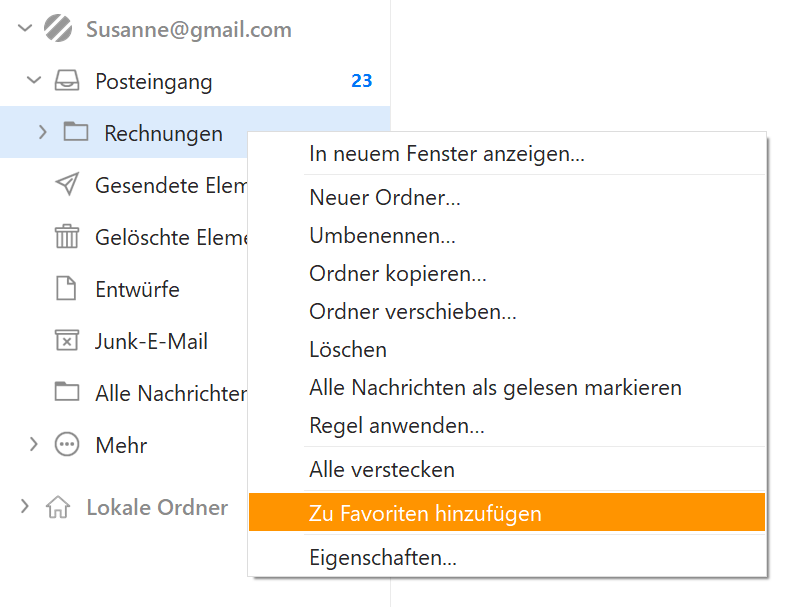
Task: Click the Gesendete Elemente paper plane icon
Action: pos(67,184)
